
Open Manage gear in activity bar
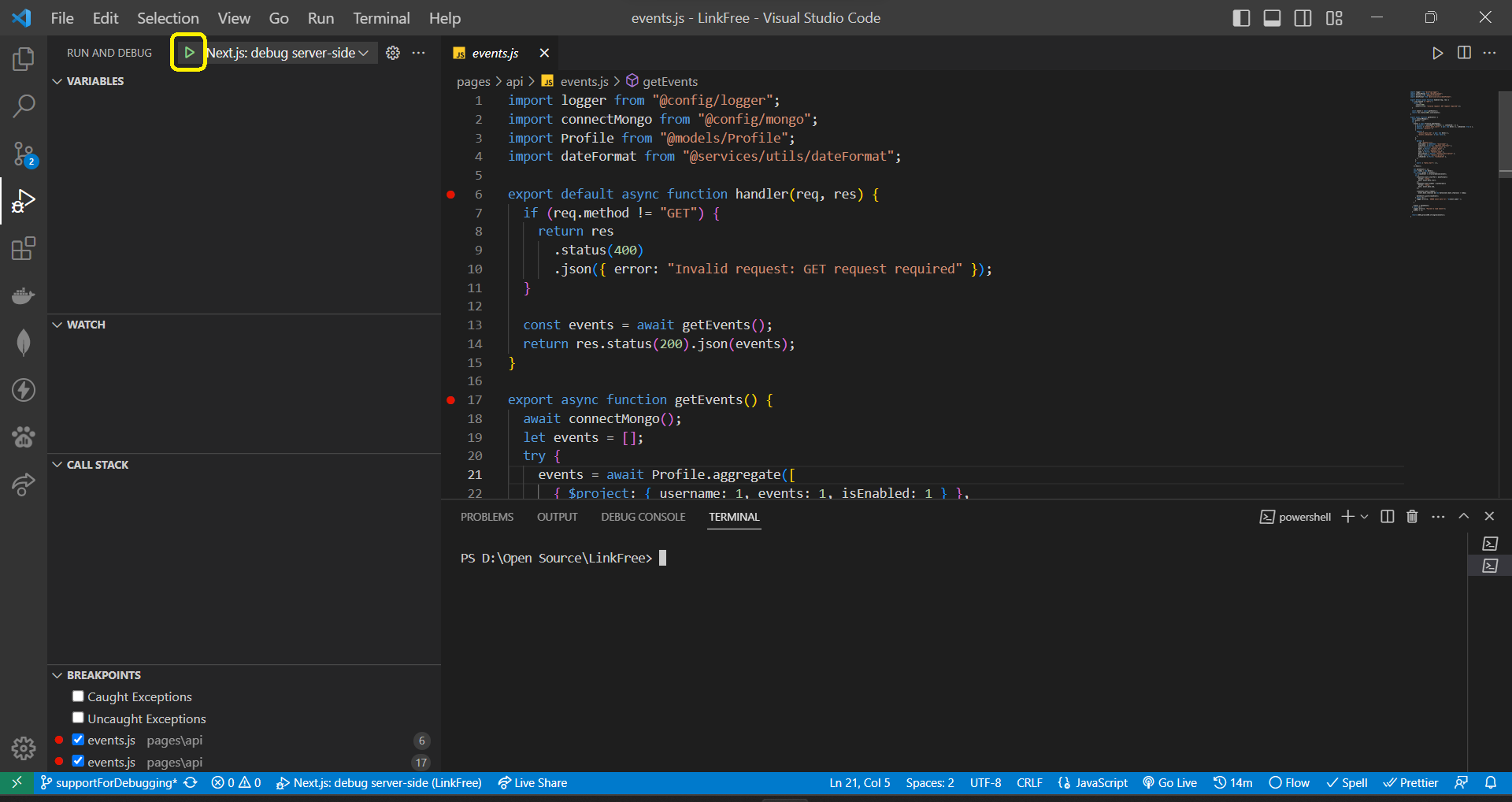tap(24, 748)
